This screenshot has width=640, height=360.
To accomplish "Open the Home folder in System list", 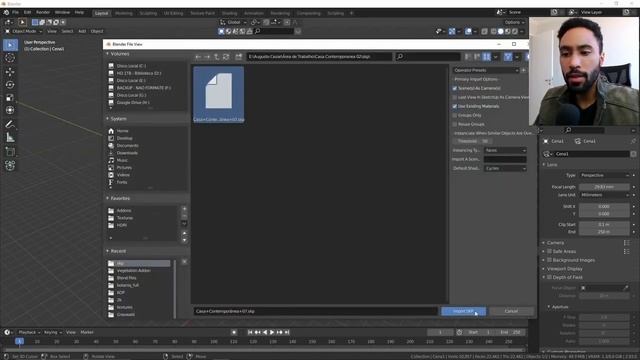I will point(122,131).
